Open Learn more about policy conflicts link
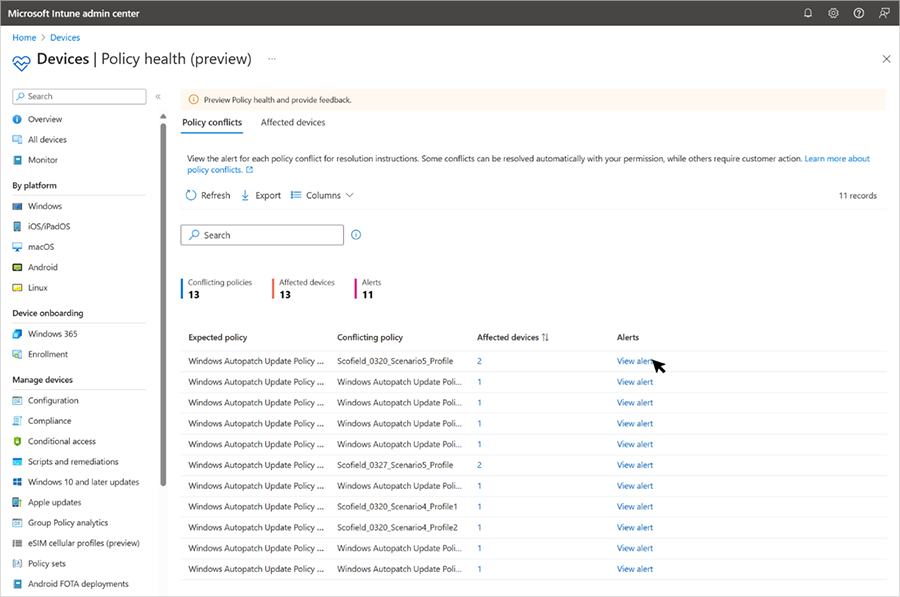Image resolution: width=900 pixels, height=597 pixels. [x=837, y=158]
